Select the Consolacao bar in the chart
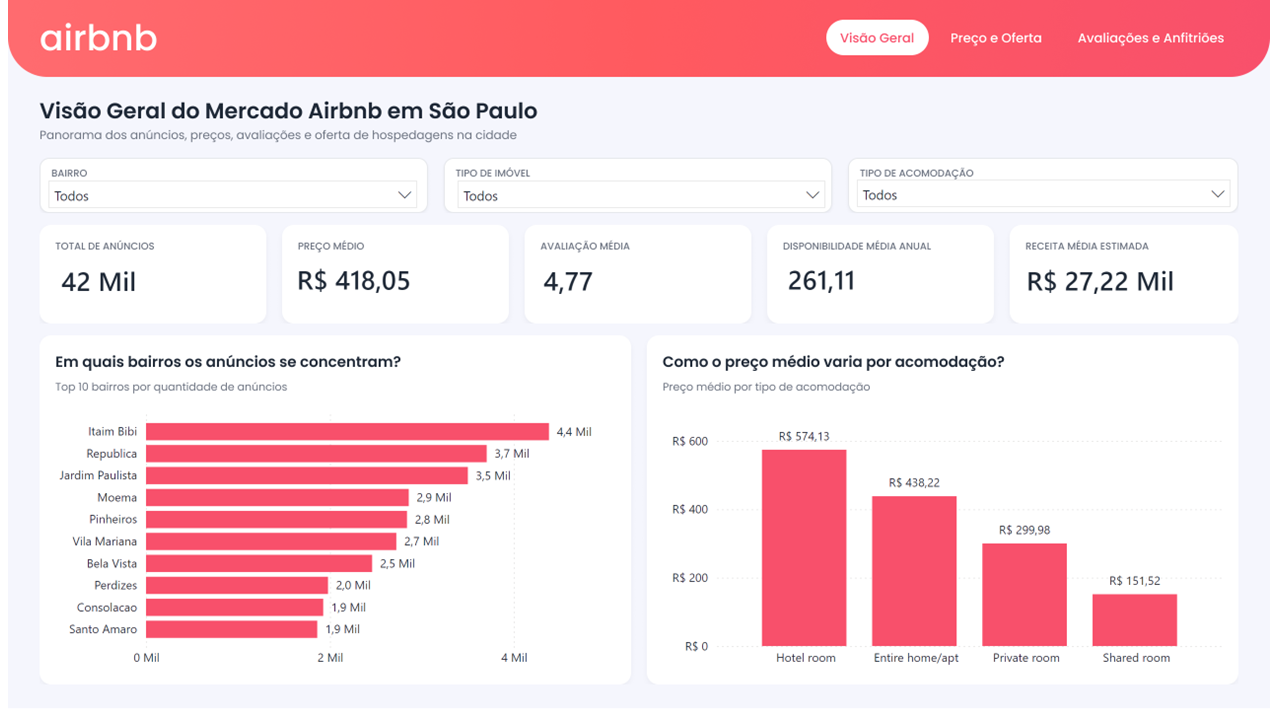 (235, 607)
